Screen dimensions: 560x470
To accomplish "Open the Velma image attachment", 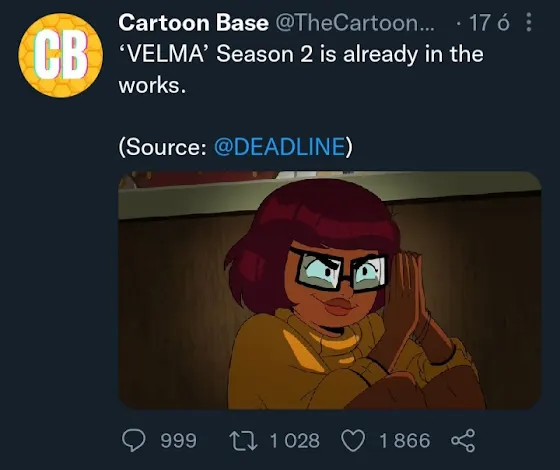I will [330, 290].
